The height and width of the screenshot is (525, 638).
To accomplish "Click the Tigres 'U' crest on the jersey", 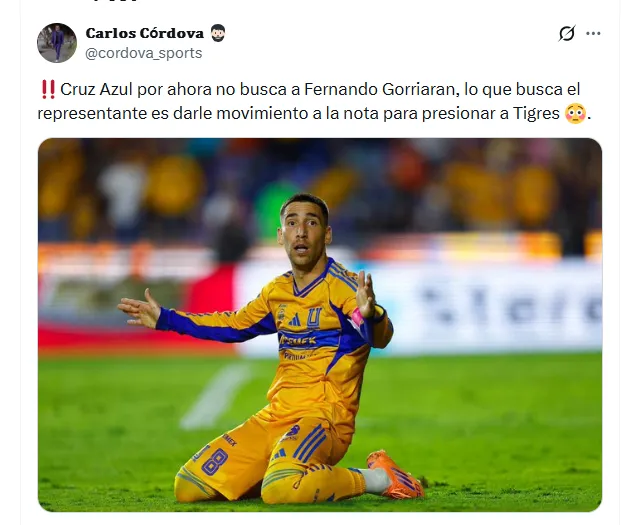I will [x=314, y=317].
